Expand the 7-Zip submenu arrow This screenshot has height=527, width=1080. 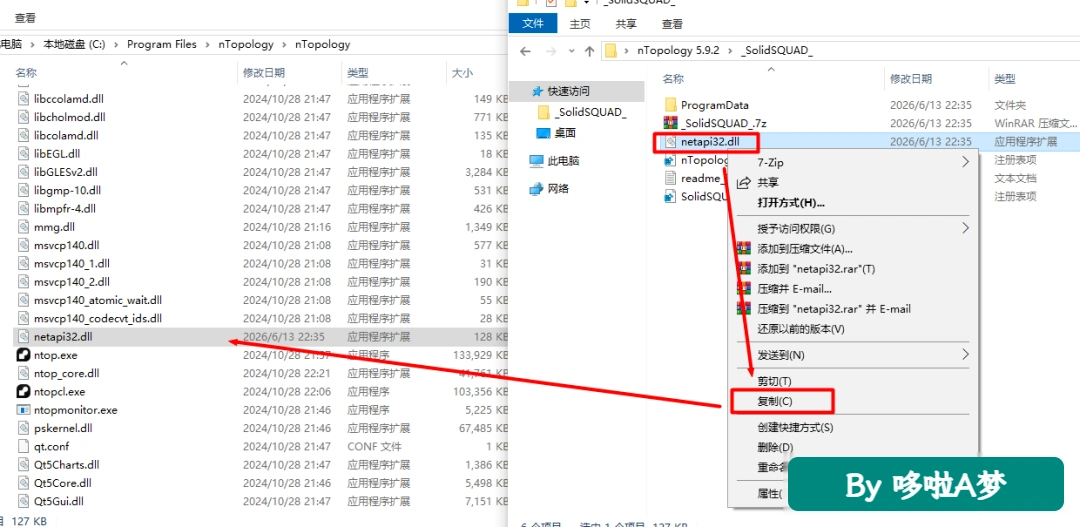(965, 162)
